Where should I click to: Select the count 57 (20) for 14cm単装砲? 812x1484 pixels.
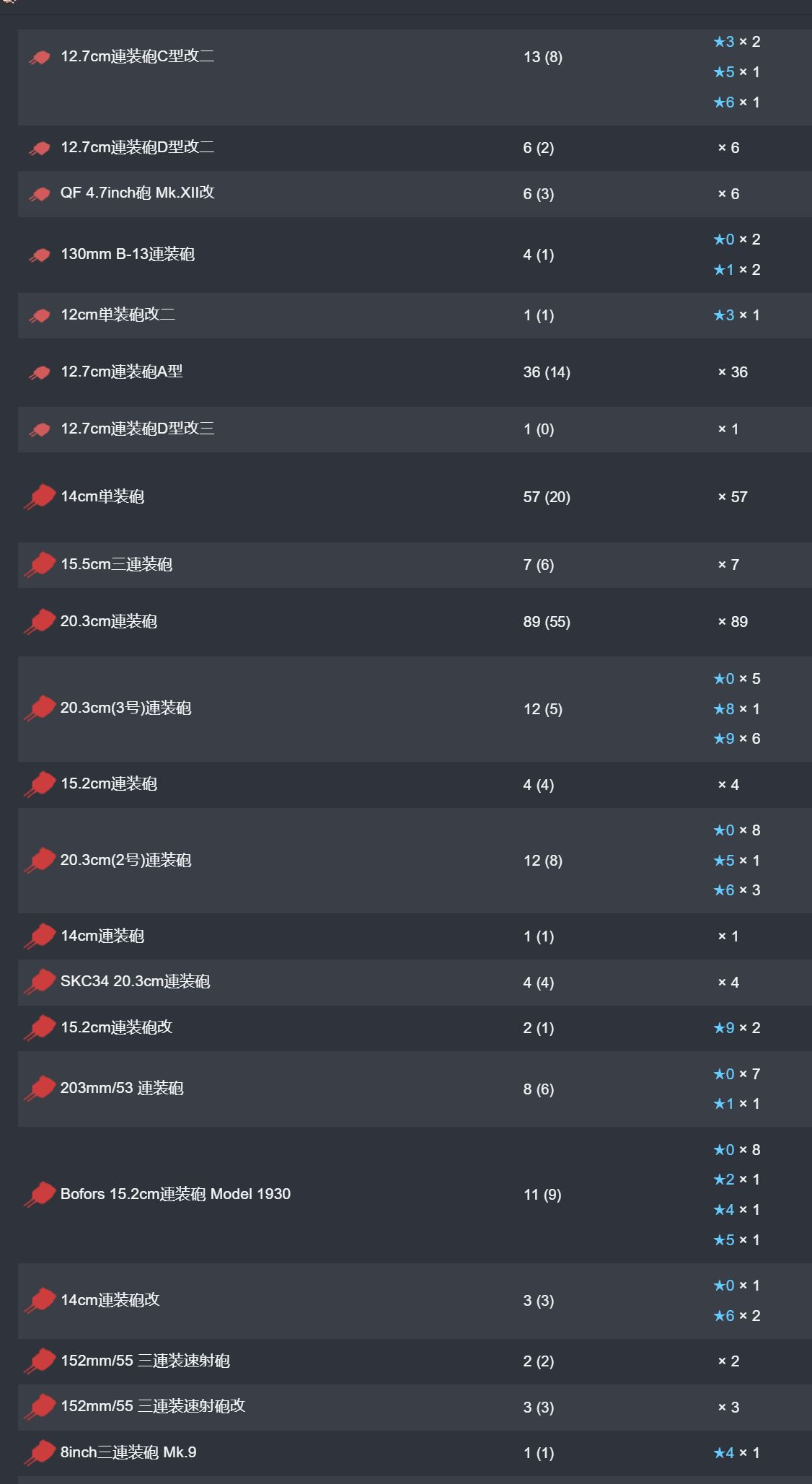[x=547, y=497]
